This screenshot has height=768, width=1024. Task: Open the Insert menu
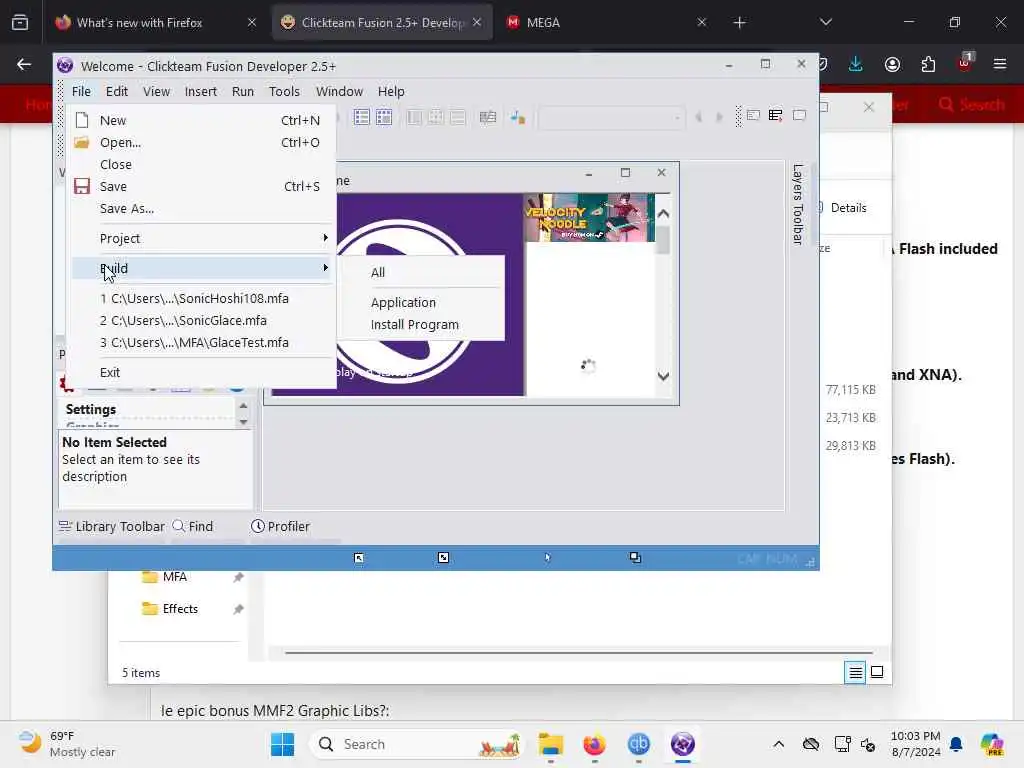click(200, 91)
